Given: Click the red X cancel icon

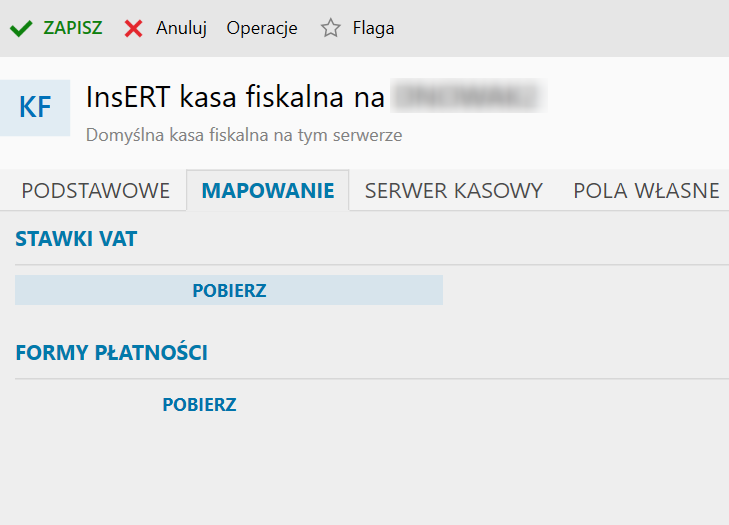Looking at the screenshot, I should (x=133, y=28).
